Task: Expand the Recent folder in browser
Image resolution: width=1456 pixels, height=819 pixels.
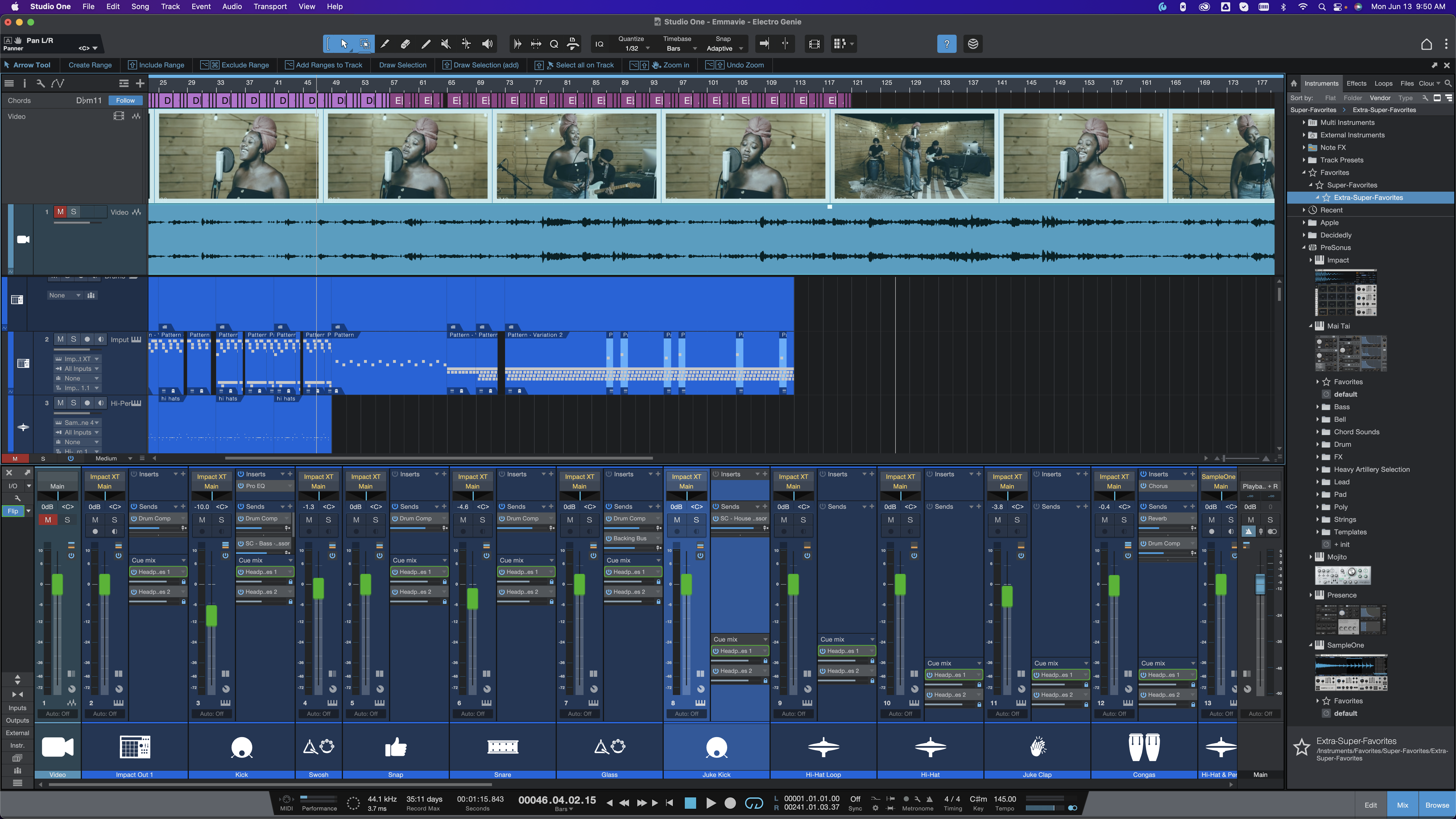Action: (x=1304, y=210)
